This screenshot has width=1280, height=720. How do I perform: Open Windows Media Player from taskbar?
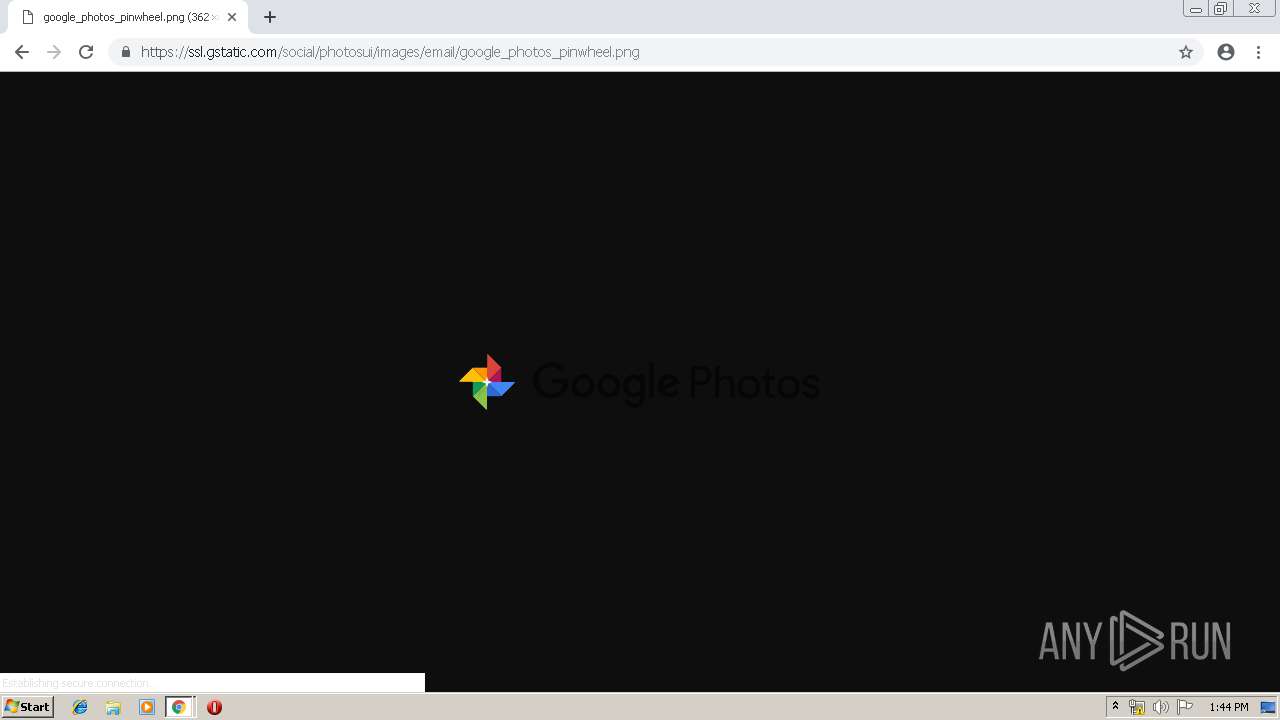(147, 707)
